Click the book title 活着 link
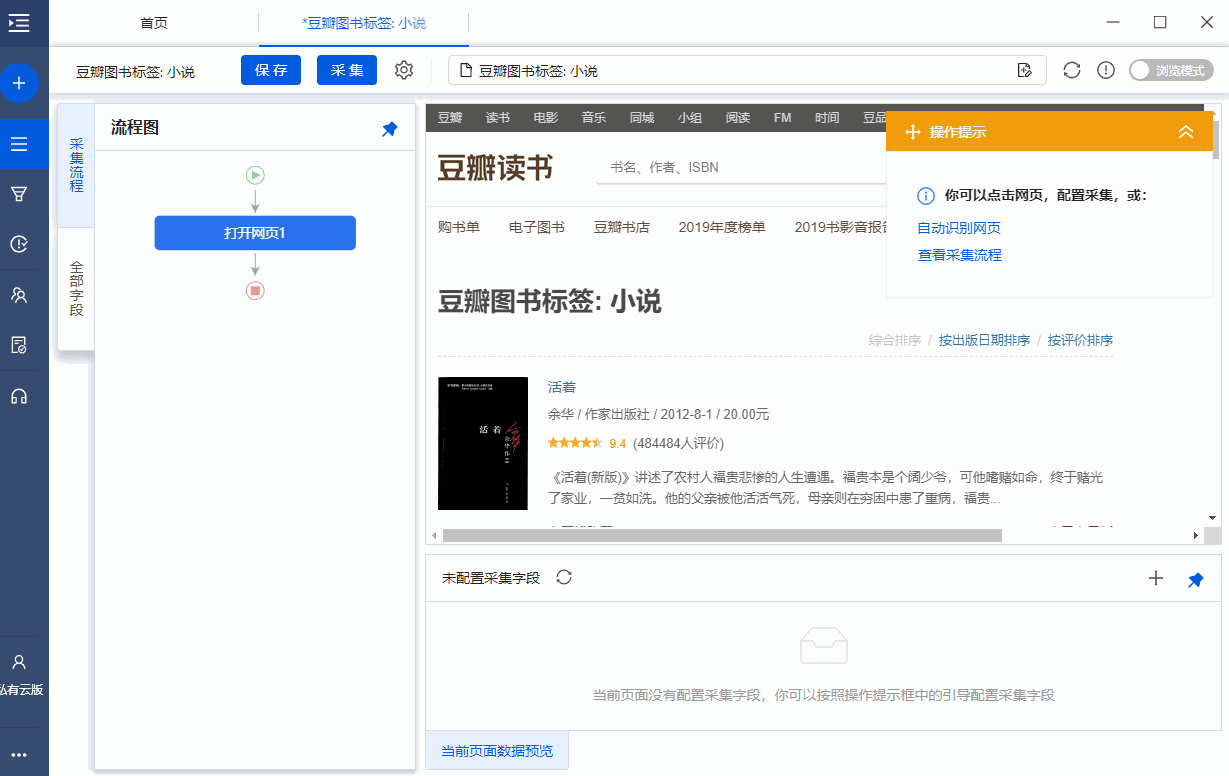This screenshot has width=1229, height=776. [x=562, y=387]
